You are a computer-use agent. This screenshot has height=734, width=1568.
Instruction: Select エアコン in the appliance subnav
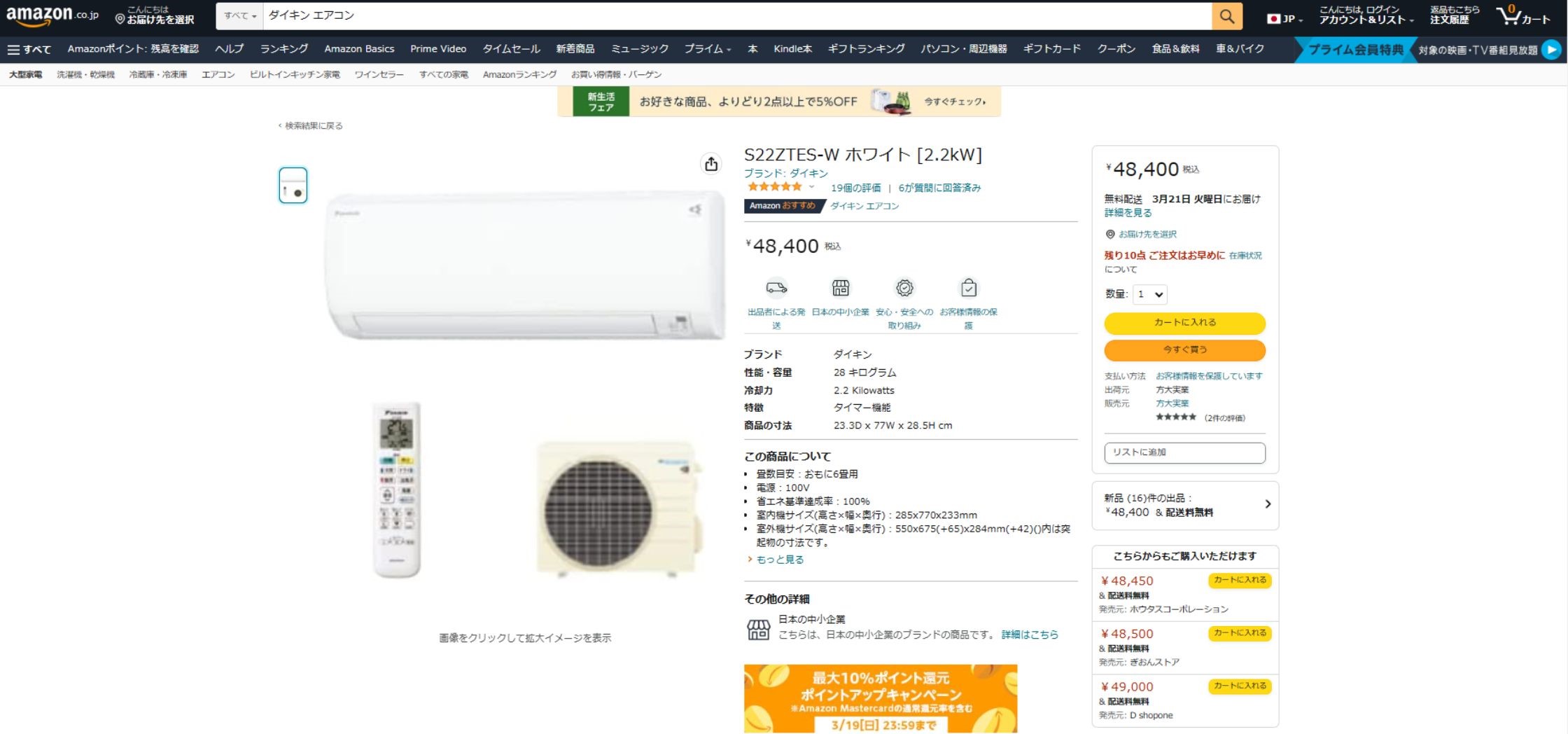pos(218,74)
